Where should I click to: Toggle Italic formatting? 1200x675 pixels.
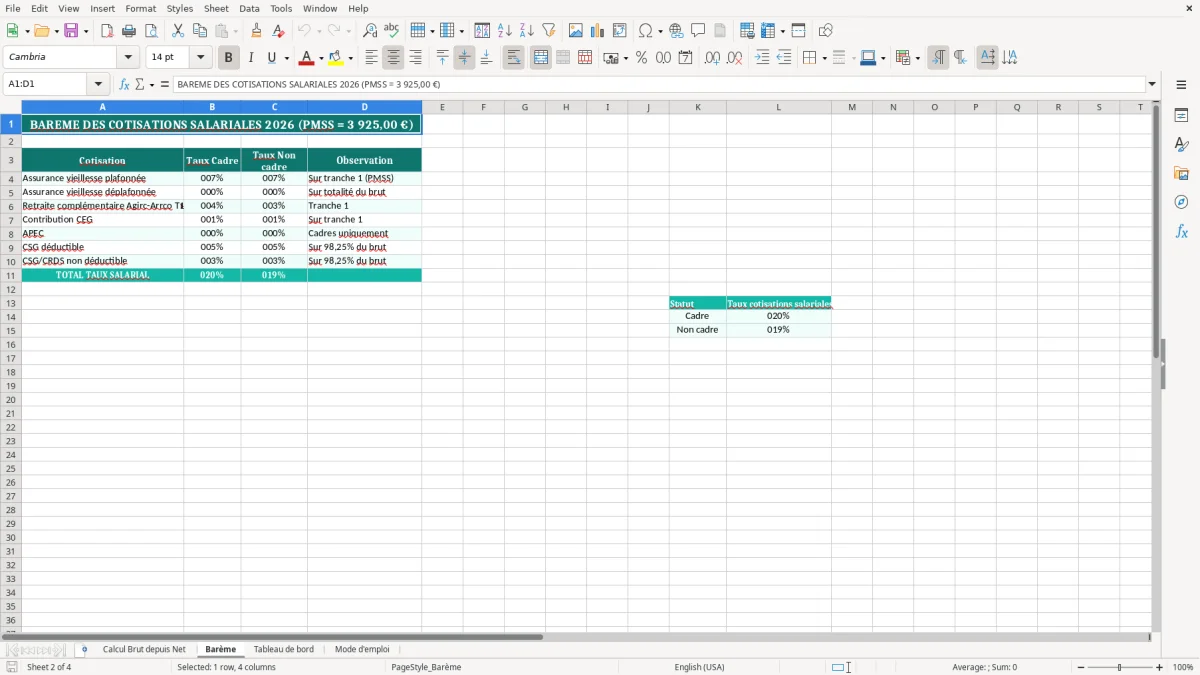click(251, 58)
